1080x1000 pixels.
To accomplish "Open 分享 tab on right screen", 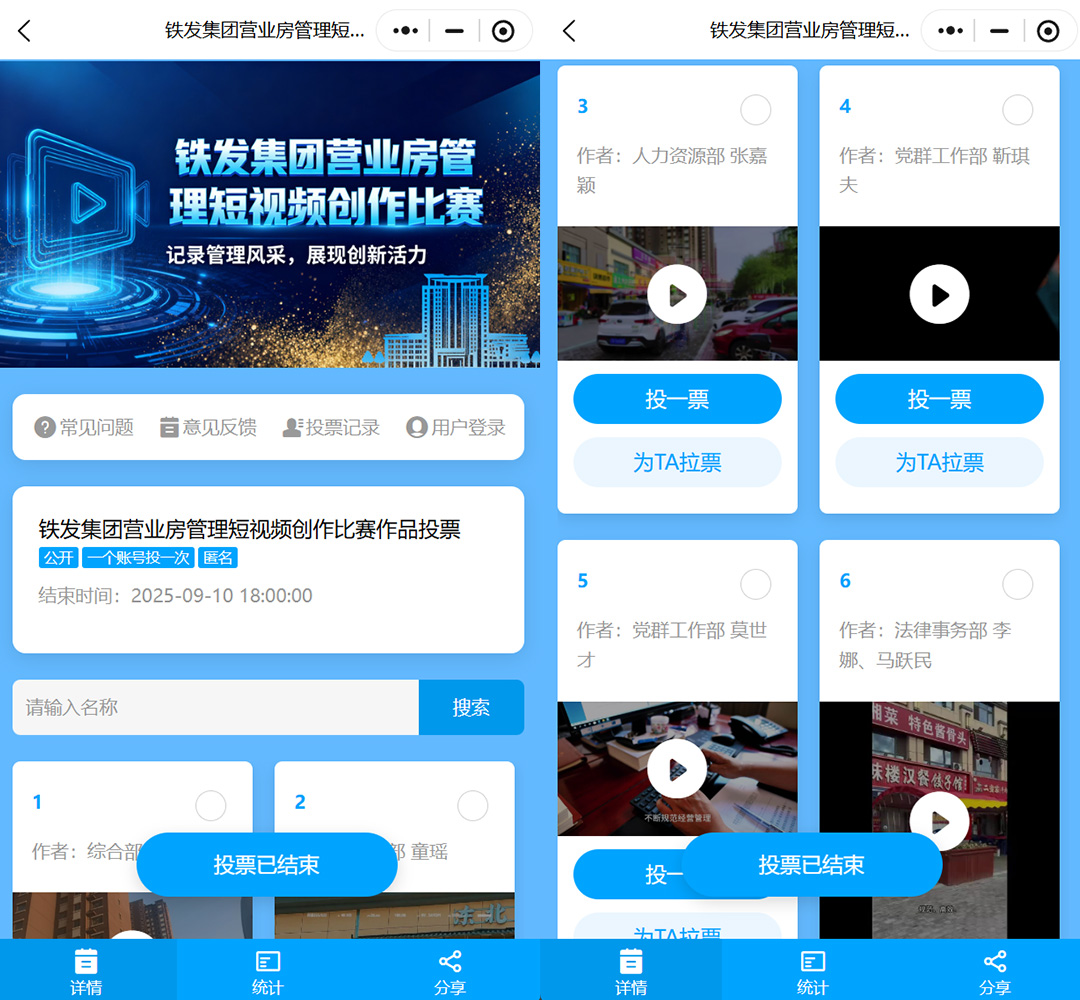I will pos(994,971).
